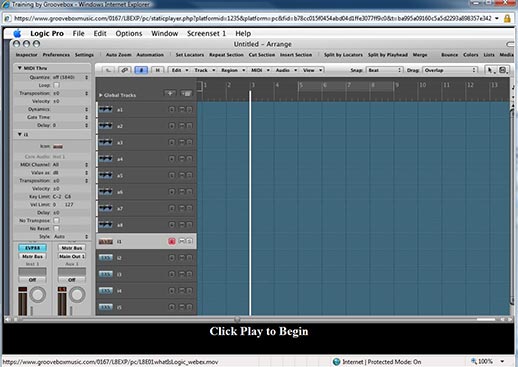Open the Drag dropdown set to Overlap
The height and width of the screenshot is (367, 518).
point(450,70)
